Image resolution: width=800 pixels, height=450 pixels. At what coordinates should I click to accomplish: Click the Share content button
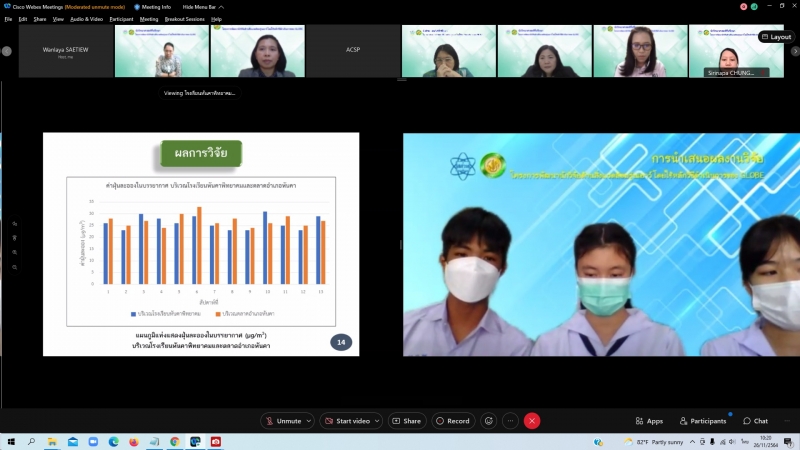[406, 421]
